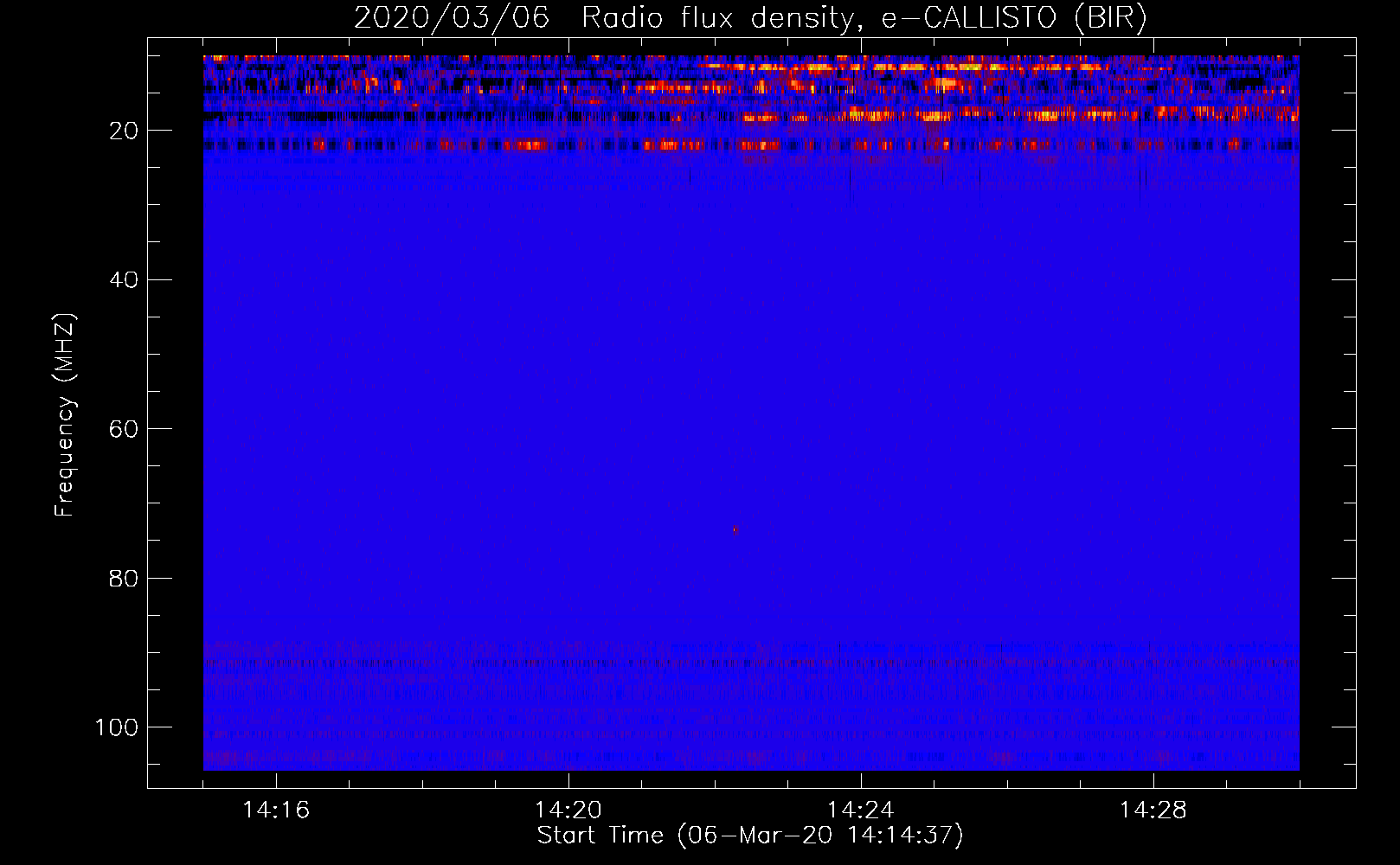Click the 40 frequency tick label

pos(124,280)
